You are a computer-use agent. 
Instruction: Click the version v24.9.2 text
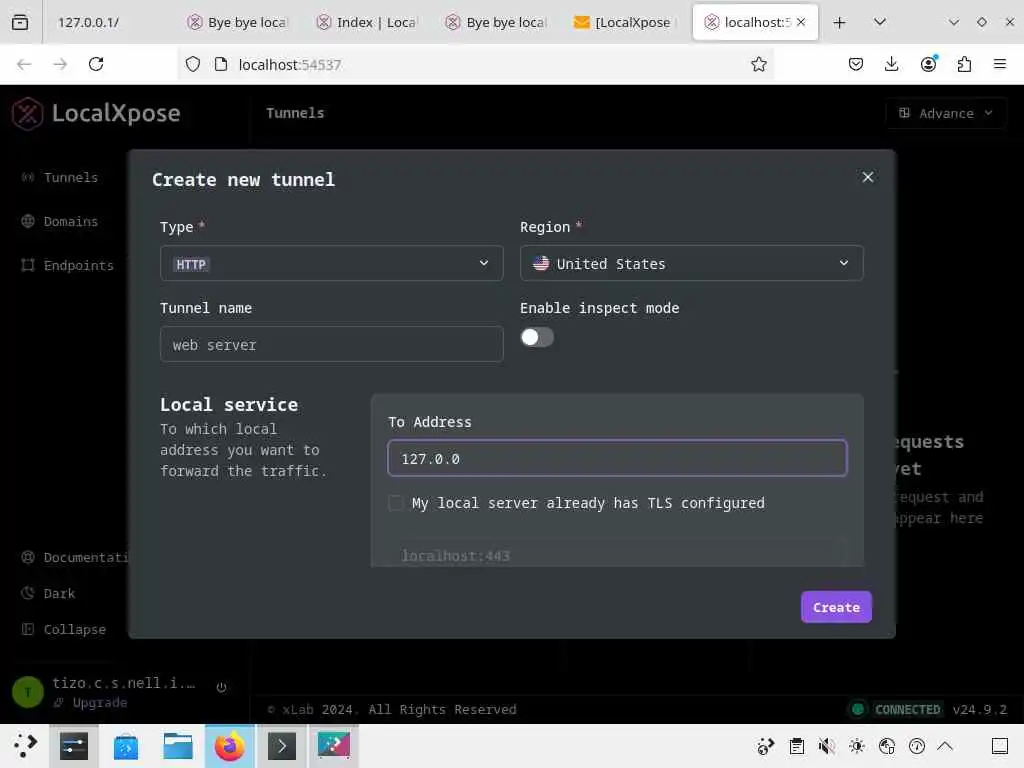[979, 709]
